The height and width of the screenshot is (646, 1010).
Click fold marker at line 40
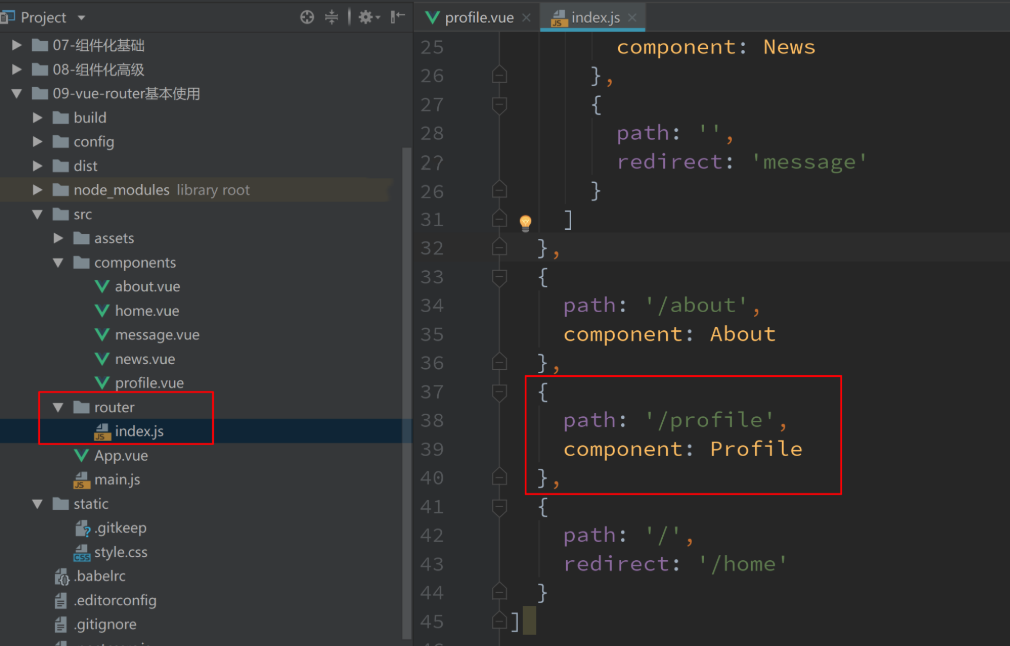[499, 477]
